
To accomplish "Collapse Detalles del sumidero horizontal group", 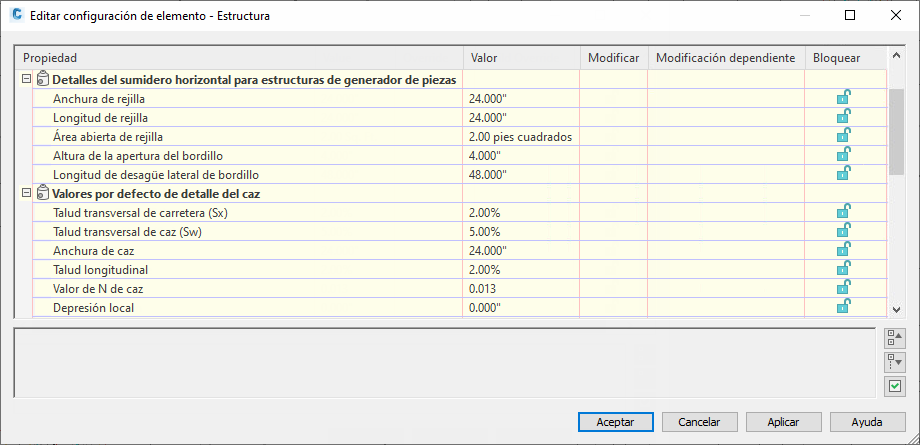I will click(x=26, y=79).
